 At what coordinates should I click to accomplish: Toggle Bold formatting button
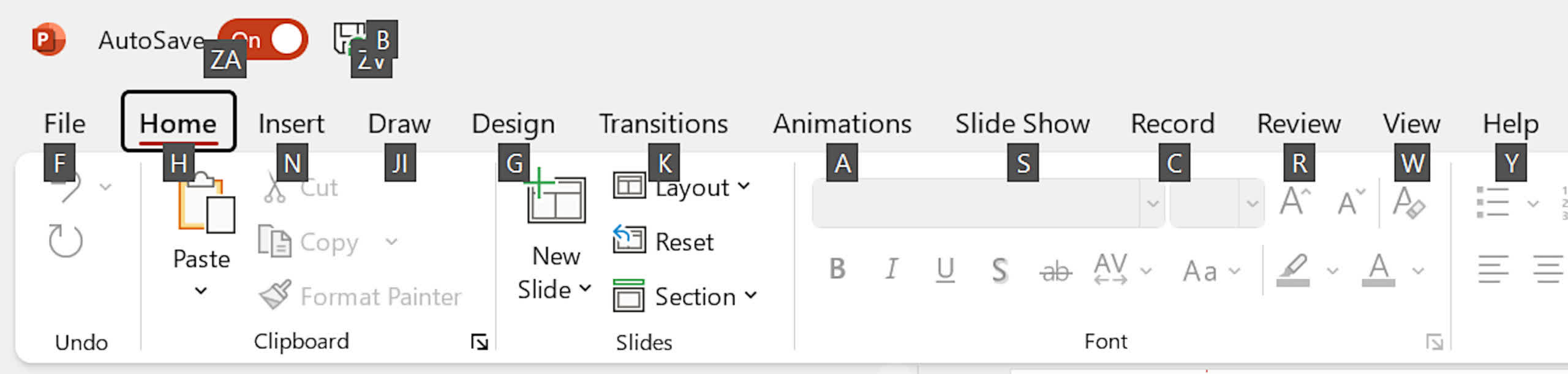(x=837, y=269)
